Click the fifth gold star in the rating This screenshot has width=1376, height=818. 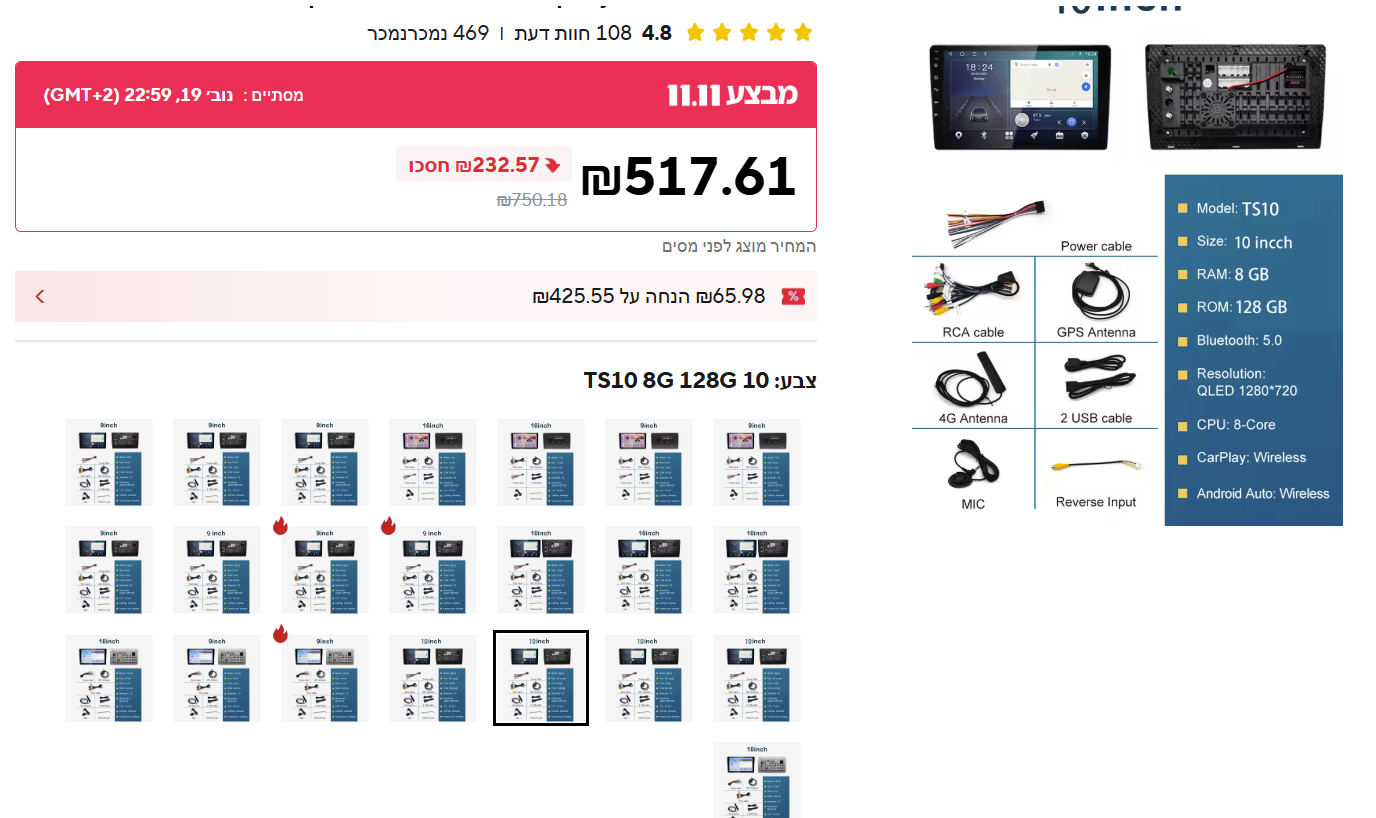point(802,32)
